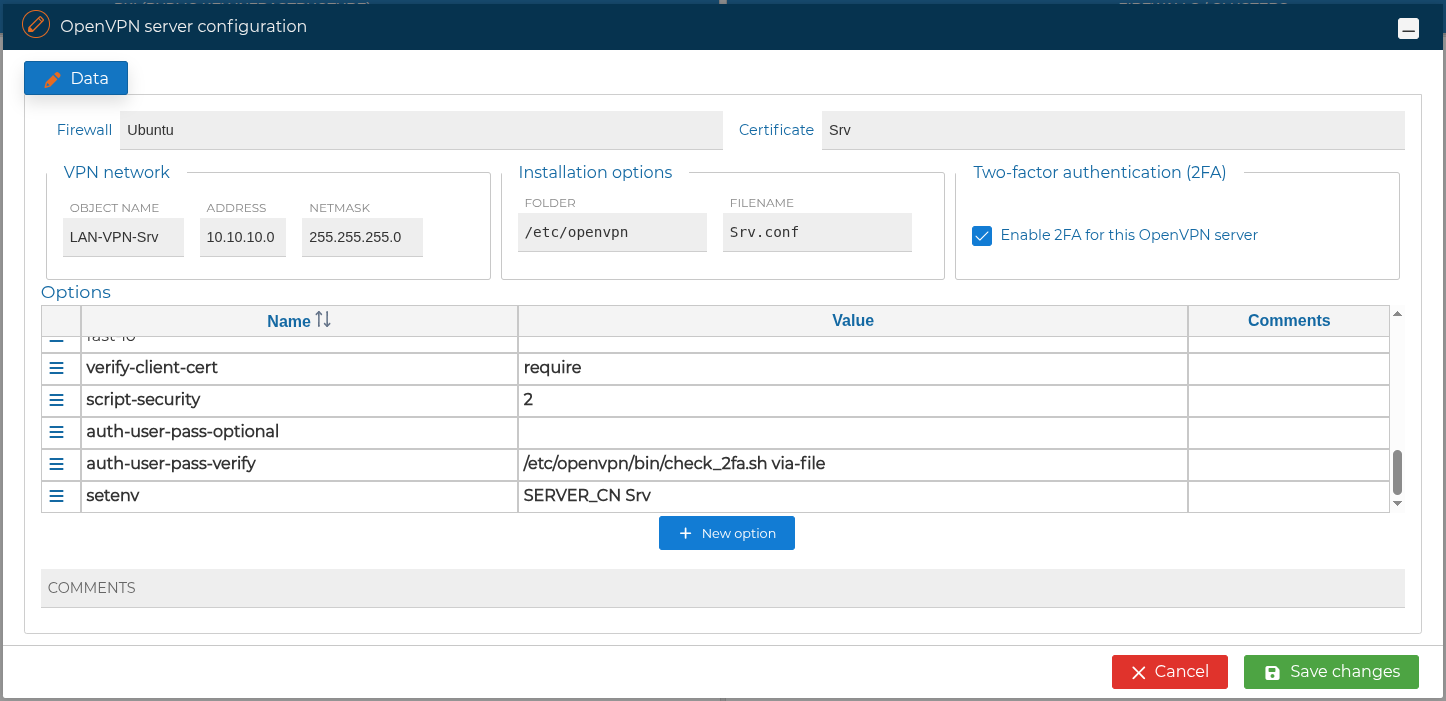Click the Folder field /etc/openvpn
Image resolution: width=1446 pixels, height=701 pixels.
tap(612, 232)
